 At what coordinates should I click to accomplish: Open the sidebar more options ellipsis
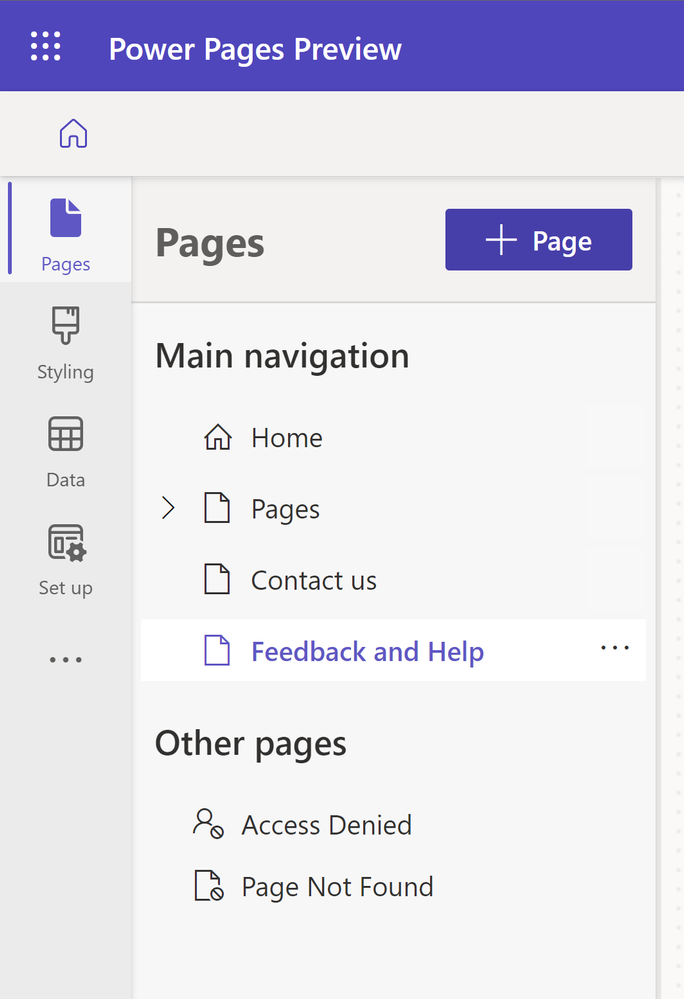[x=66, y=660]
